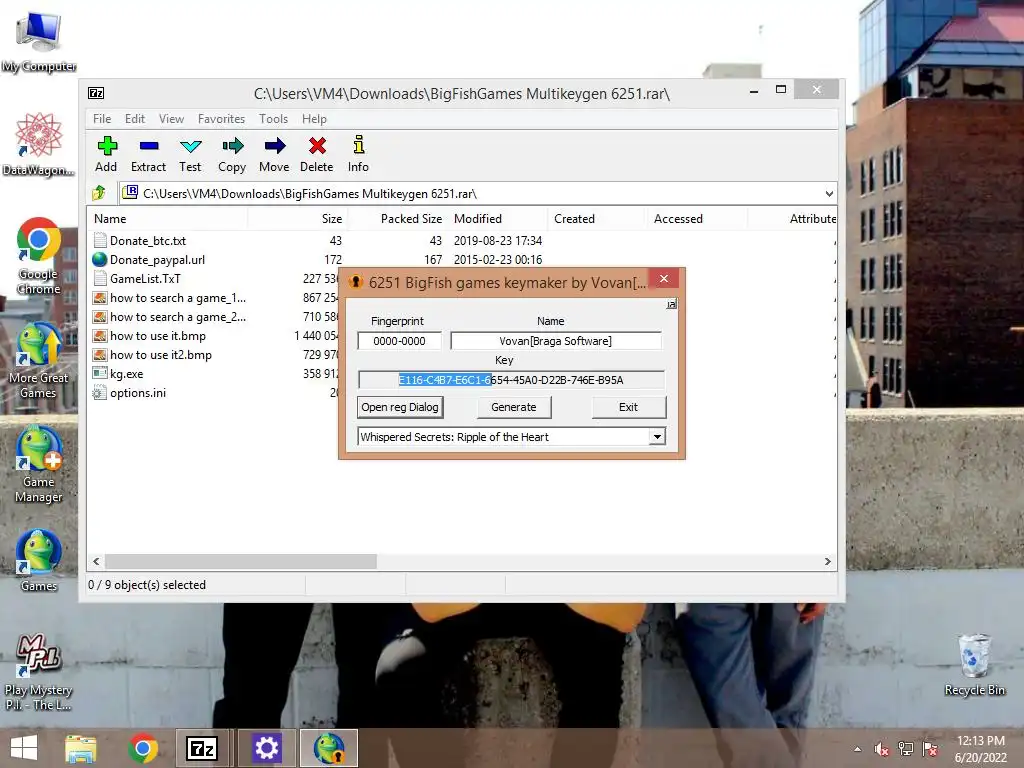Viewport: 1024px width, 768px height.
Task: Open More Great Games desktop shortcut
Action: (39, 360)
